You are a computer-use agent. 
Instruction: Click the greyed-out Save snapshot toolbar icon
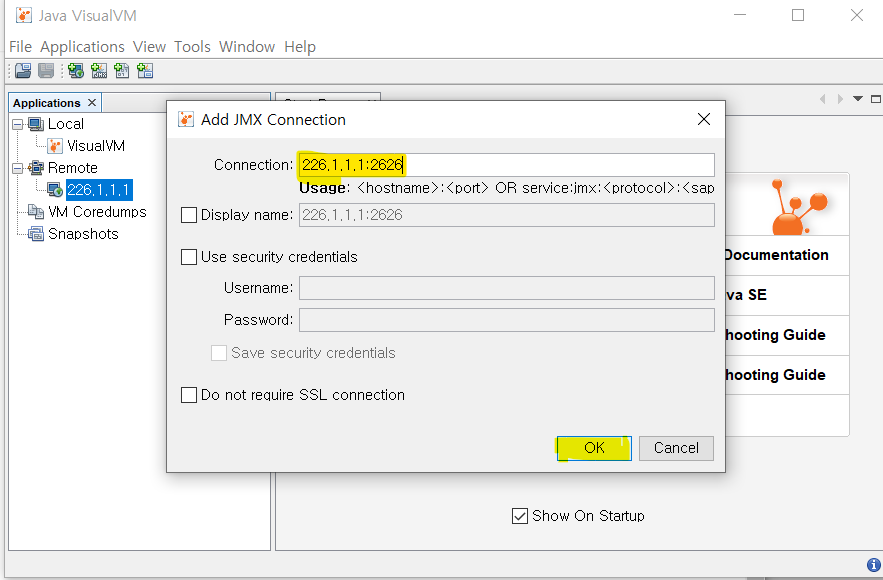click(46, 70)
